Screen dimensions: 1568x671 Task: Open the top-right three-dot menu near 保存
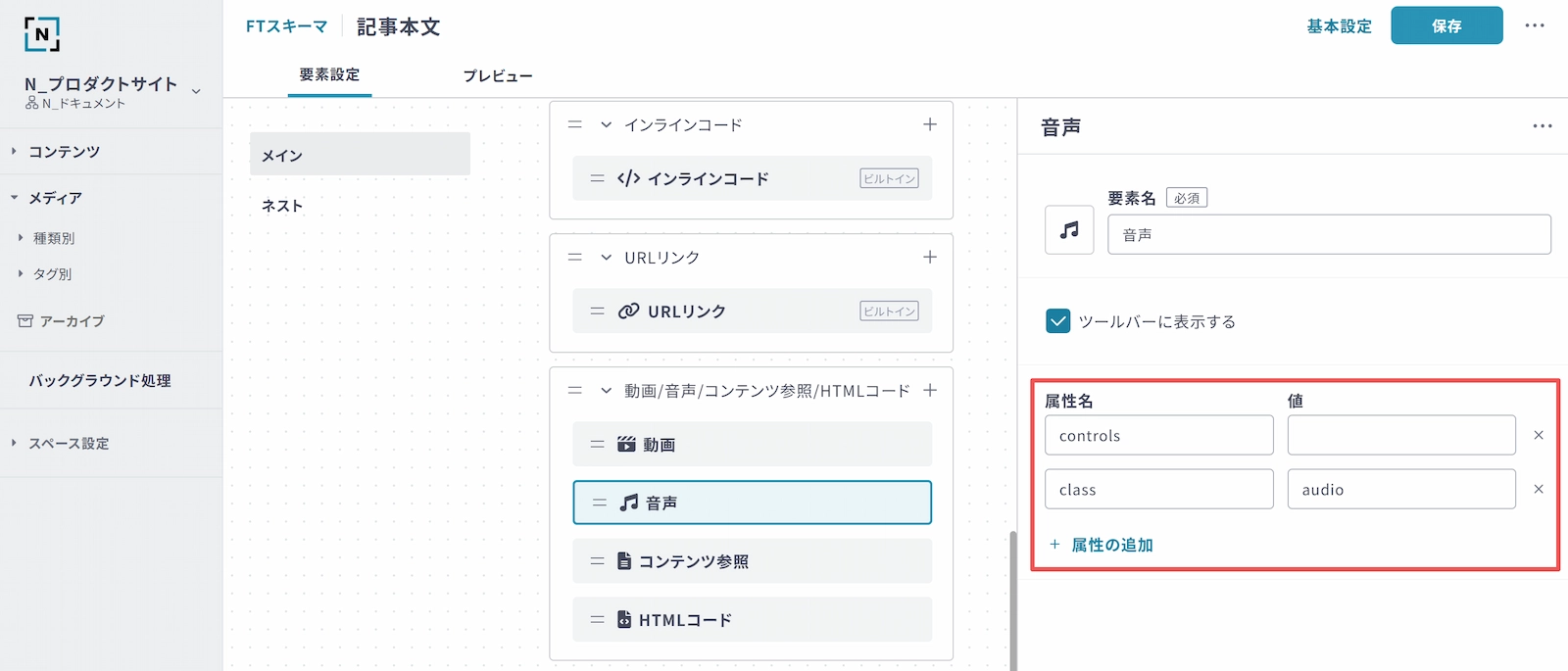[1534, 26]
